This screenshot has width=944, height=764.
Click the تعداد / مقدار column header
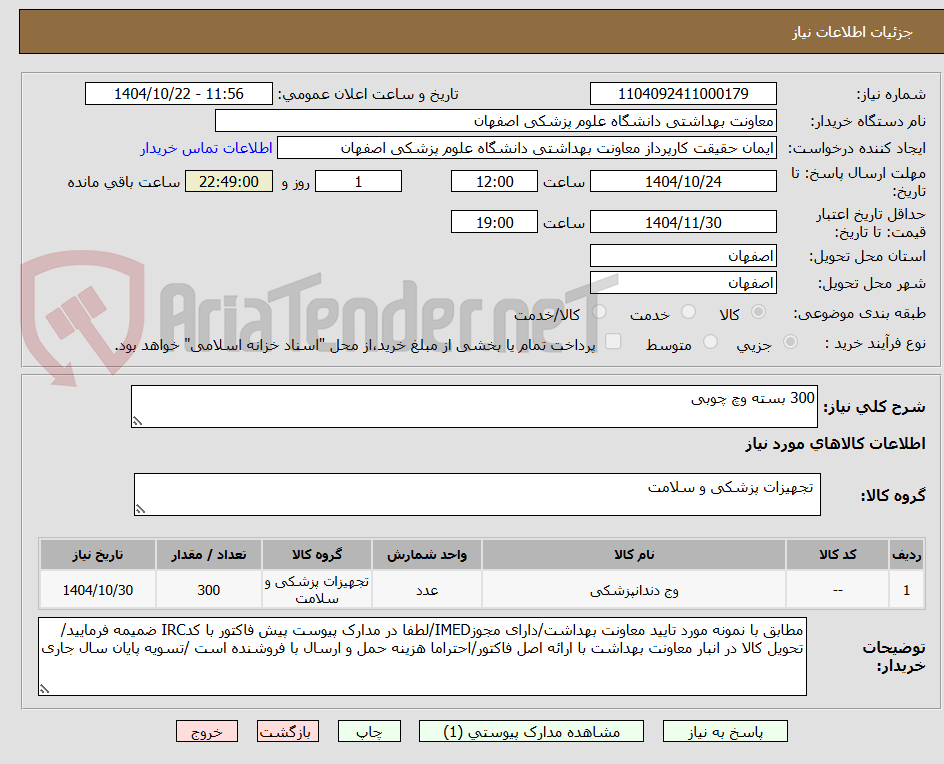tap(209, 554)
